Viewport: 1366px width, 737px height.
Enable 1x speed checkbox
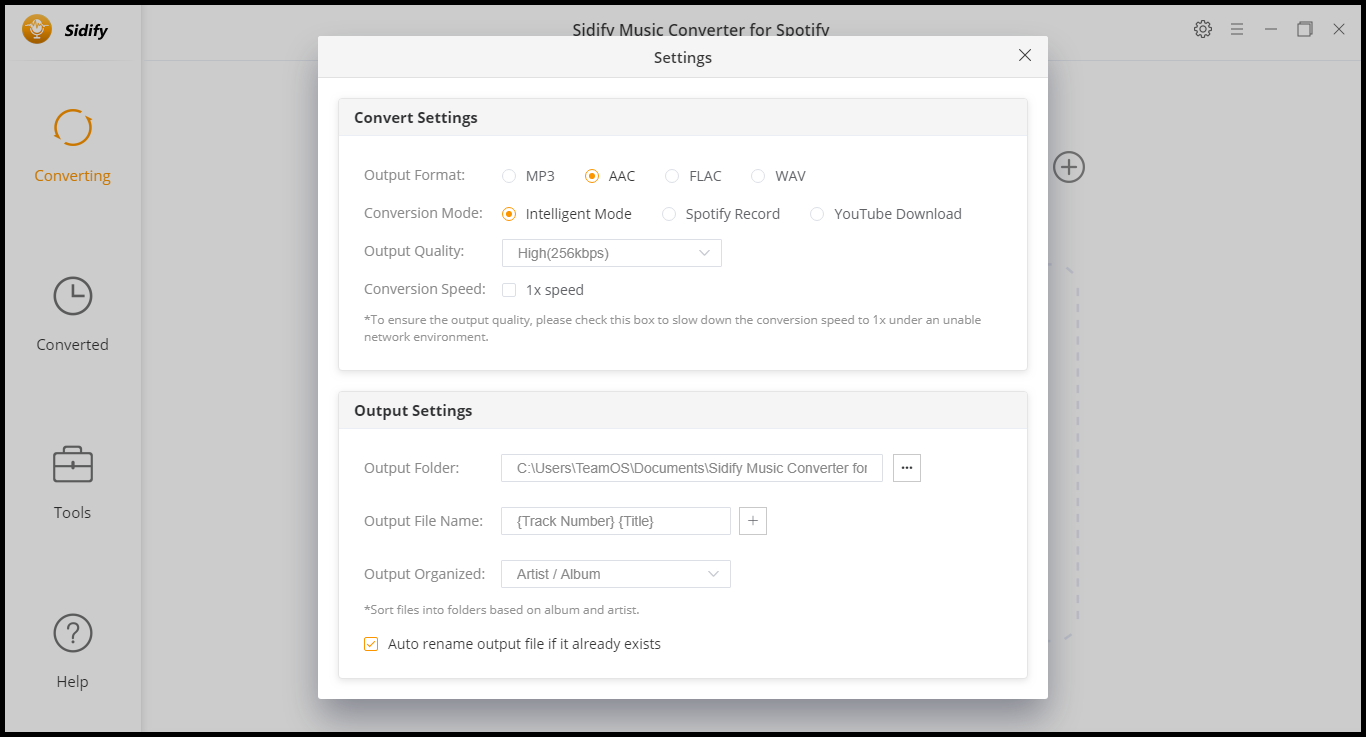(x=509, y=290)
